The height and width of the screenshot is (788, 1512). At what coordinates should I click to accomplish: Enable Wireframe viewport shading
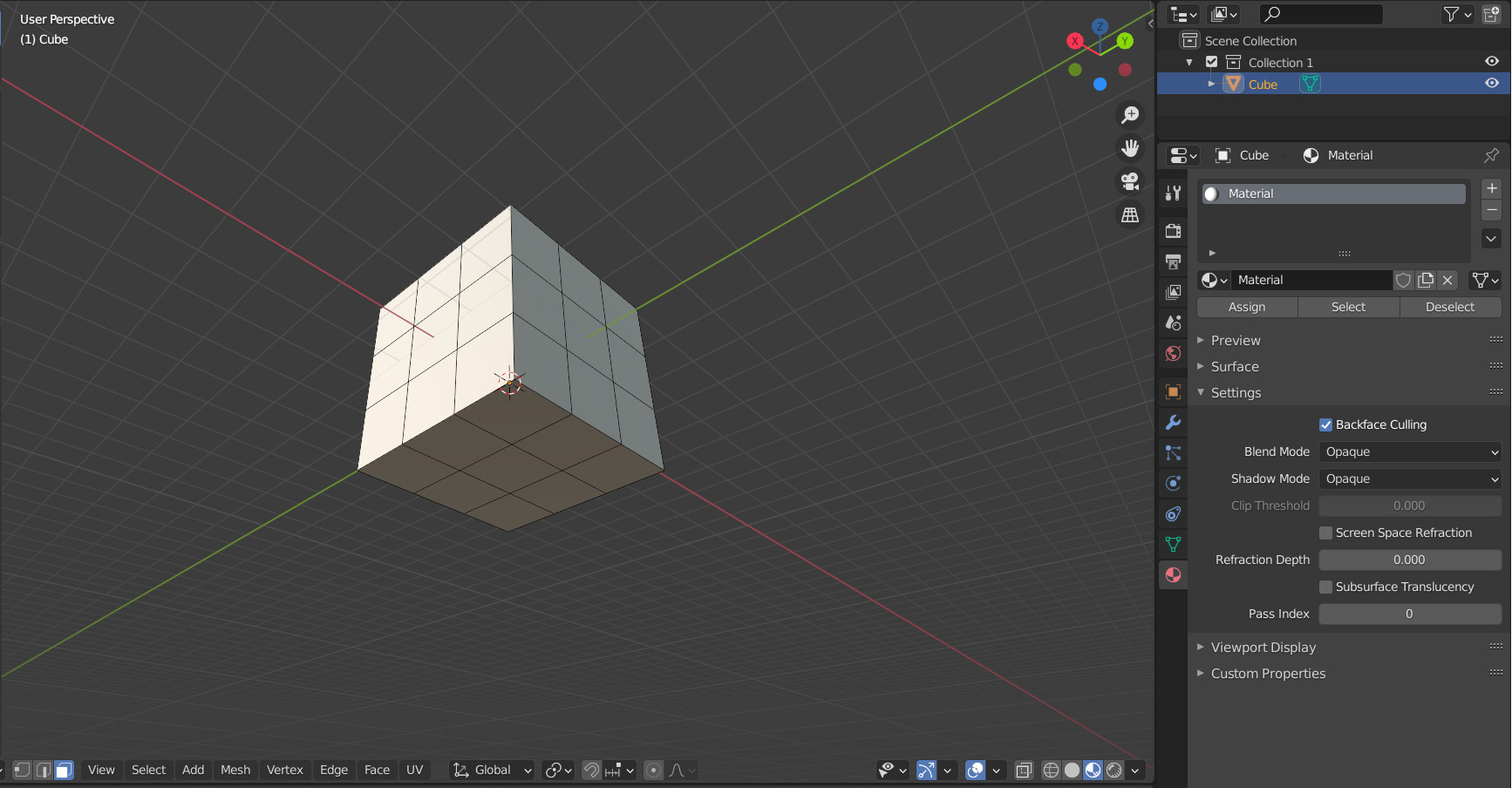point(1050,770)
